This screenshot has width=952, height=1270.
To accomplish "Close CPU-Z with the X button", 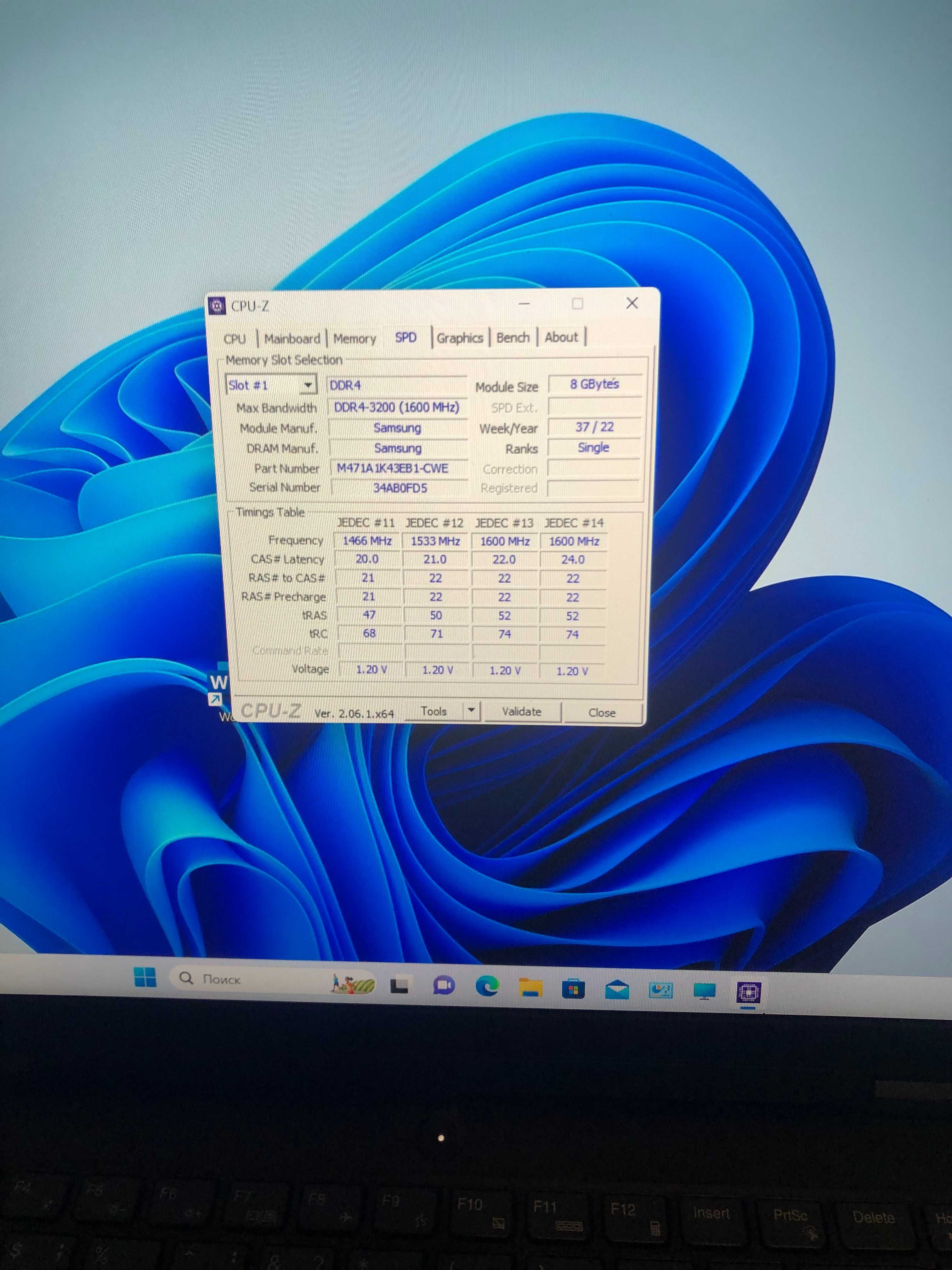I will pos(632,303).
